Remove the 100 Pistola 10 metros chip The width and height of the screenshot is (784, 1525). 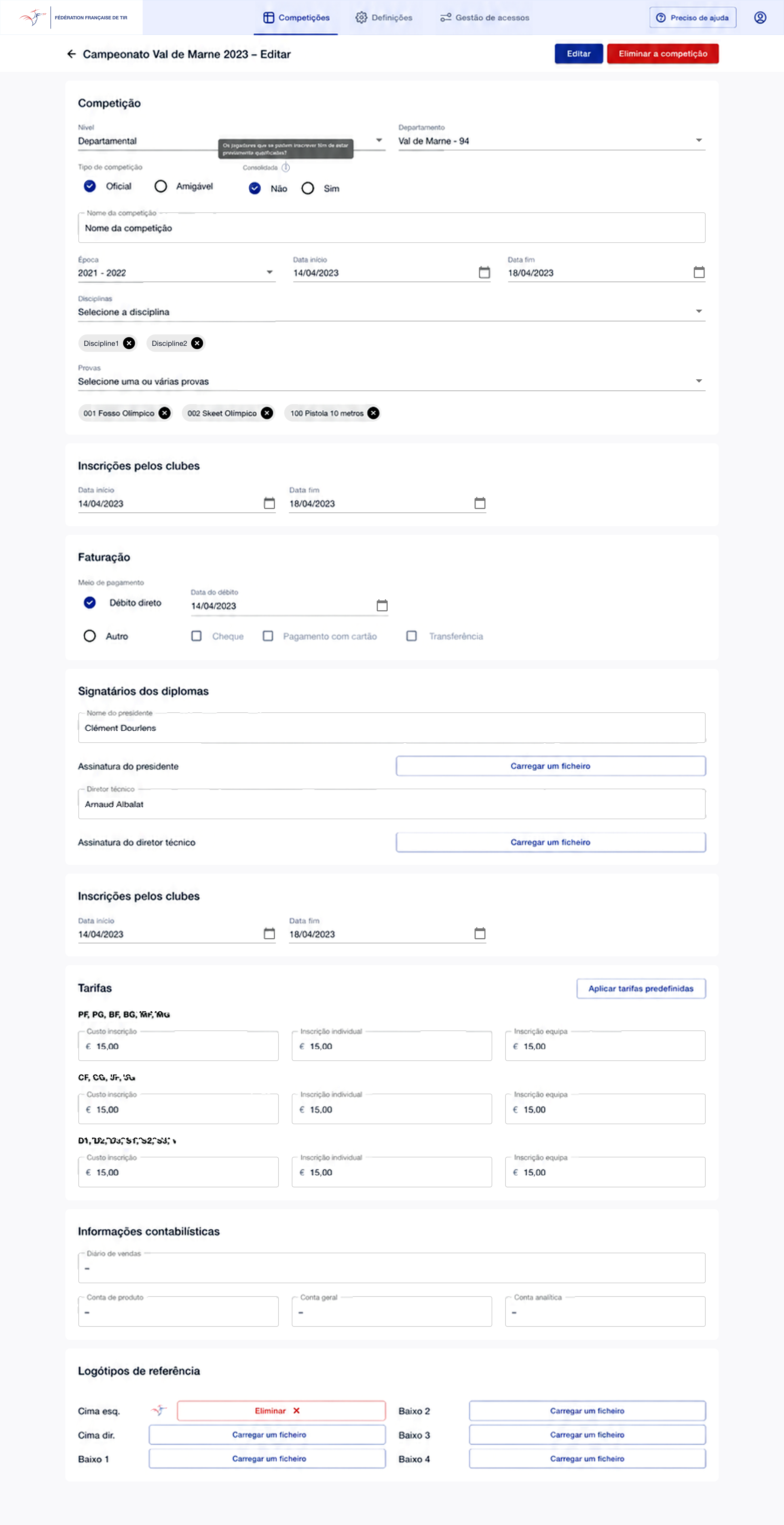pos(373,413)
